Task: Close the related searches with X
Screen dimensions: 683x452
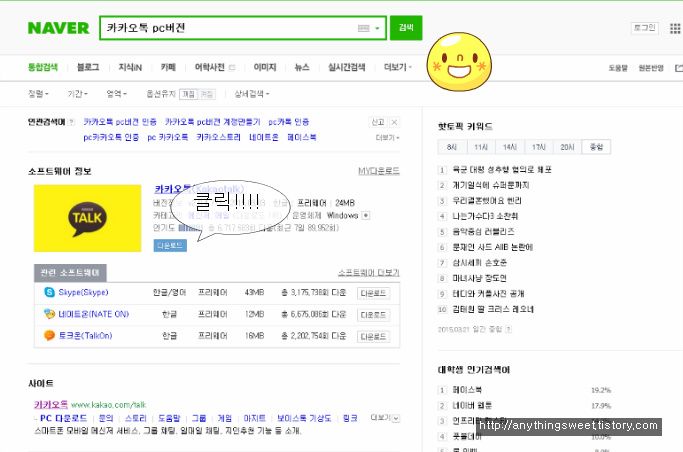Action: coord(394,122)
